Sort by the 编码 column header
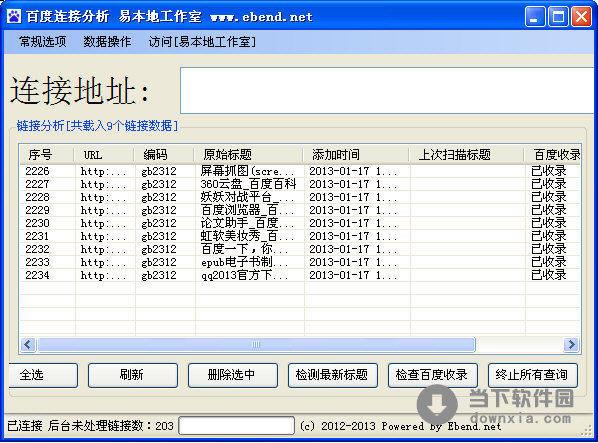The width and height of the screenshot is (598, 443). (164, 155)
